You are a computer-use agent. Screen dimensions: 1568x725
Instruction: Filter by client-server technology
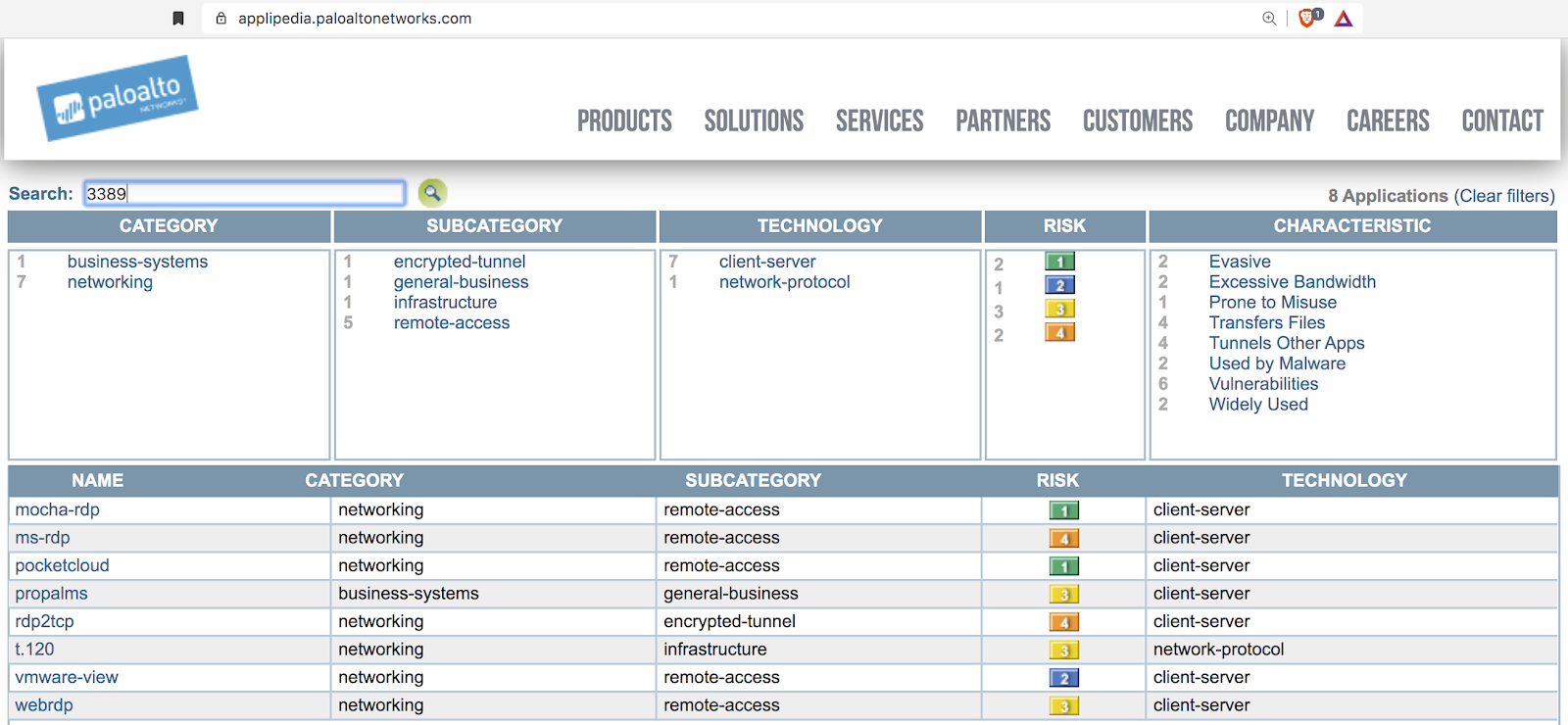pyautogui.click(x=767, y=262)
